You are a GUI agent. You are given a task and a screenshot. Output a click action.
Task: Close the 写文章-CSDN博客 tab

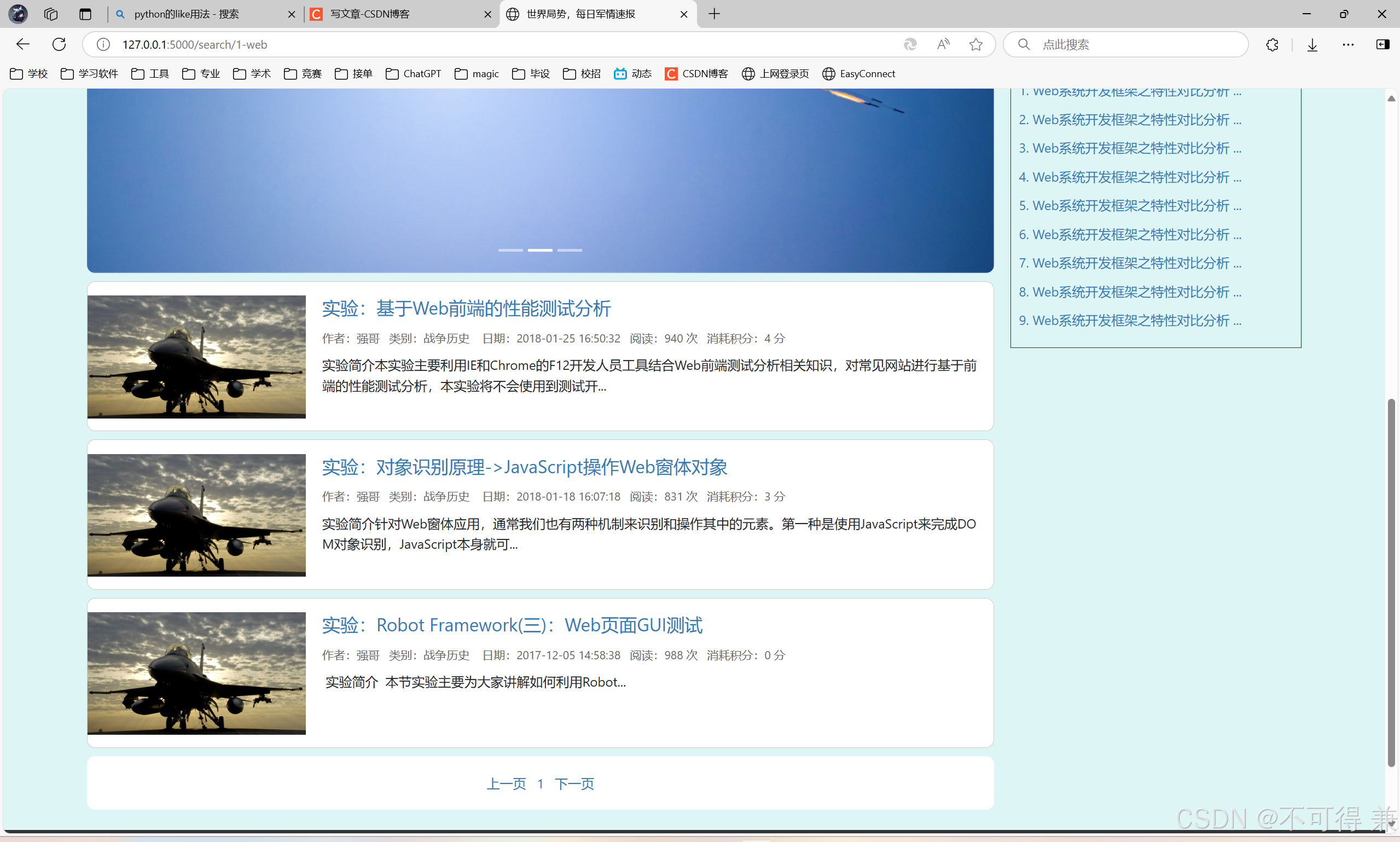click(x=487, y=14)
